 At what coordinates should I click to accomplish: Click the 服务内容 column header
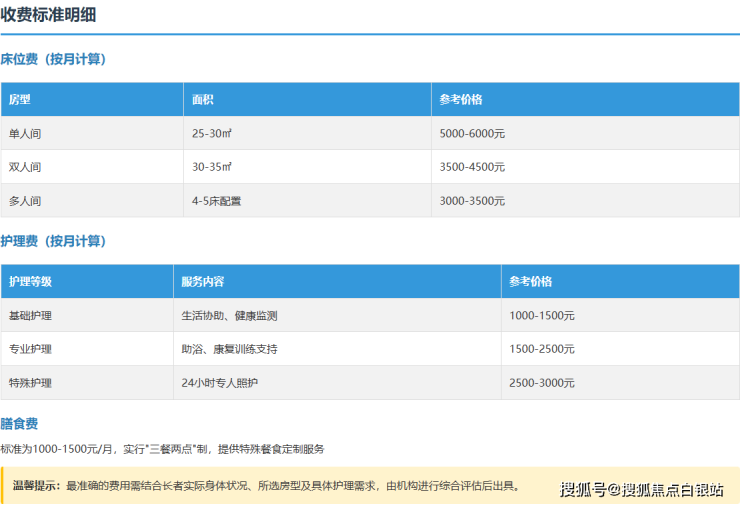click(x=202, y=282)
